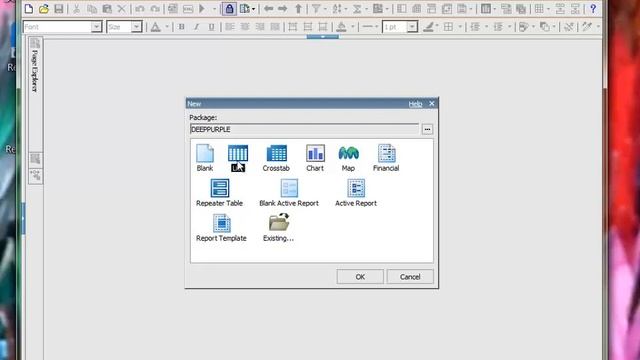This screenshot has height=360, width=640.
Task: Close the New dialog with X
Action: pos(432,104)
